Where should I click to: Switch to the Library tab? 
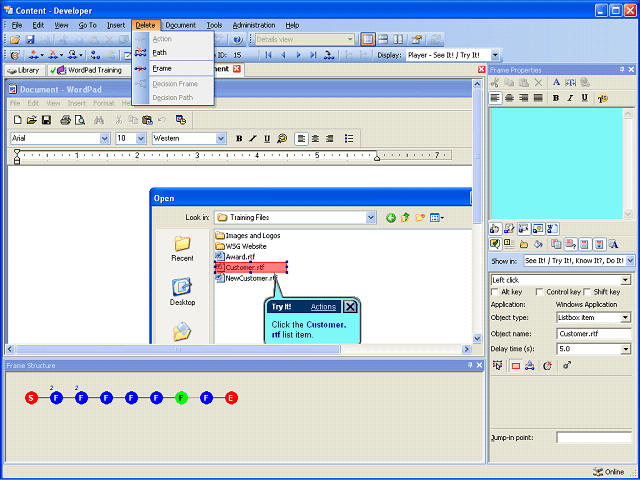point(24,70)
